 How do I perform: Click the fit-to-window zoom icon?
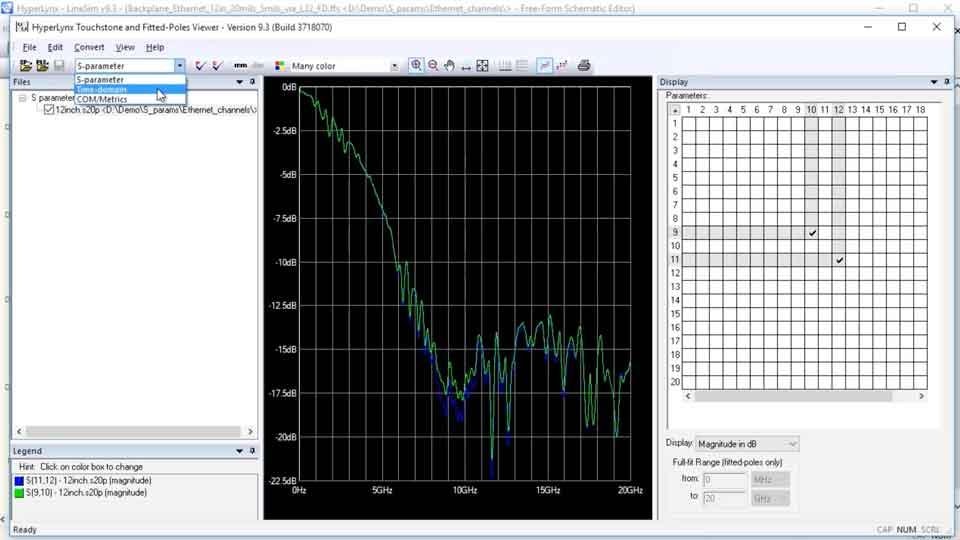click(482, 66)
